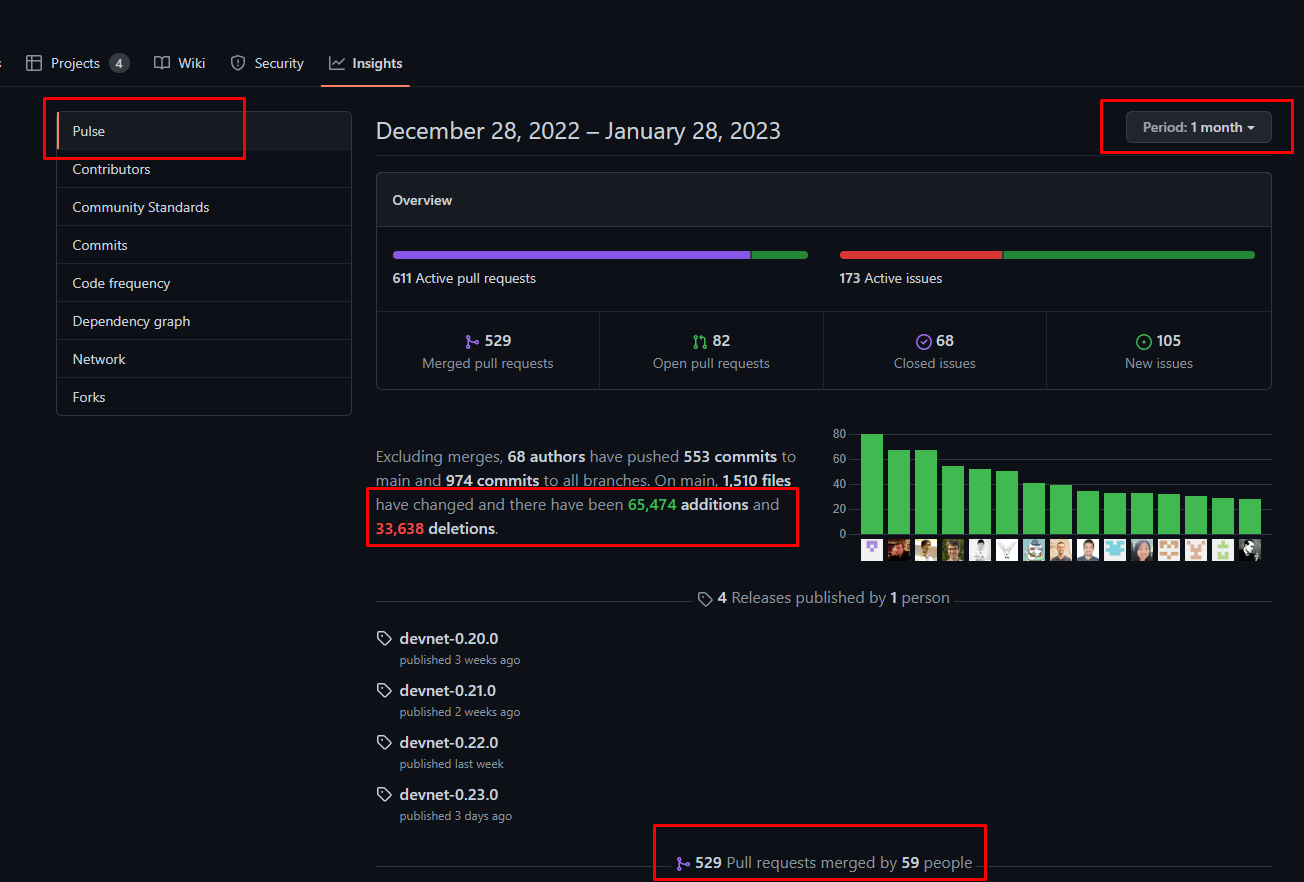
Task: Open the devnet-0.21.0 release link
Action: coord(448,690)
